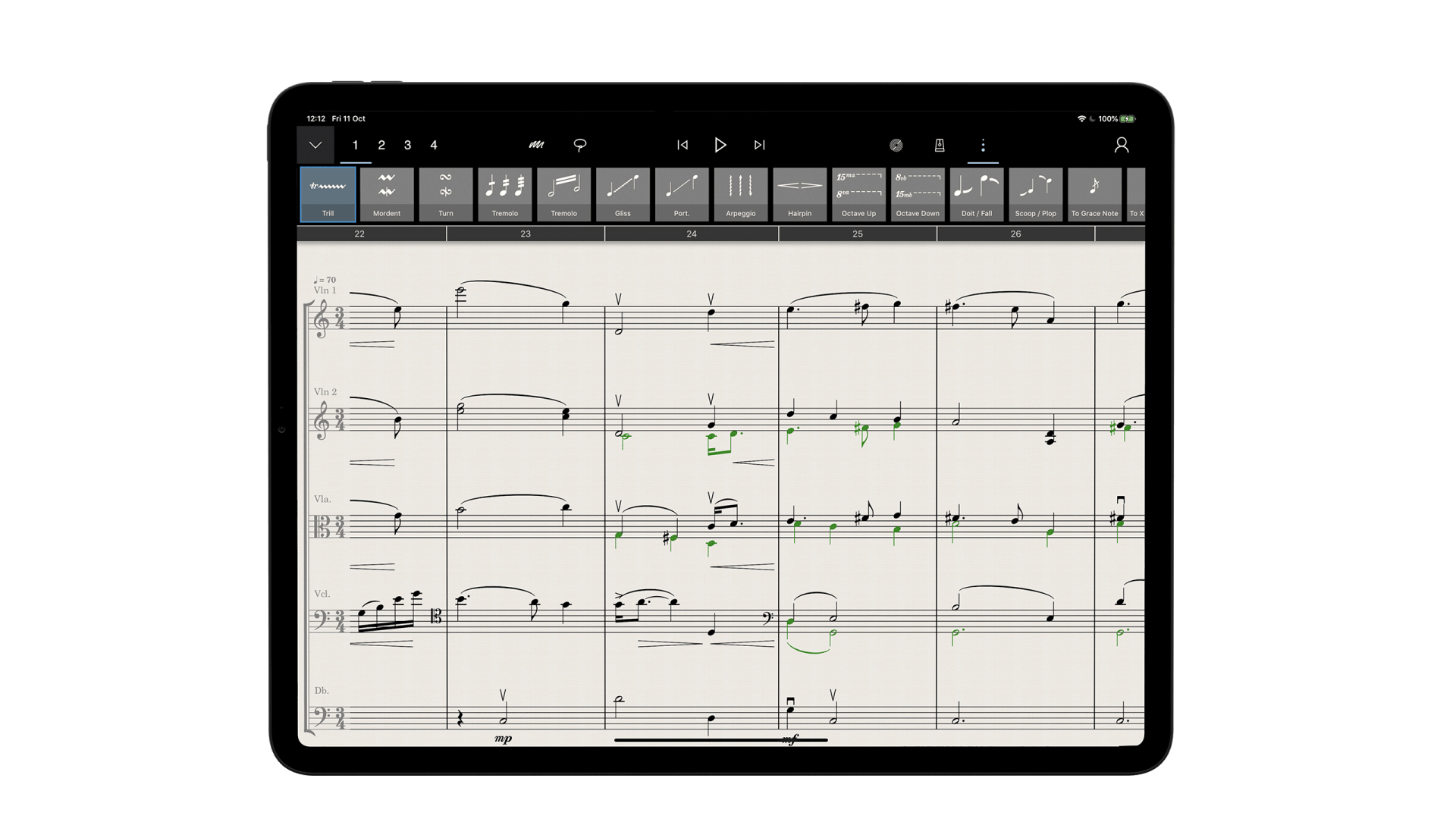Skip to the end of the score
The height and width of the screenshot is (819, 1456).
tap(759, 145)
